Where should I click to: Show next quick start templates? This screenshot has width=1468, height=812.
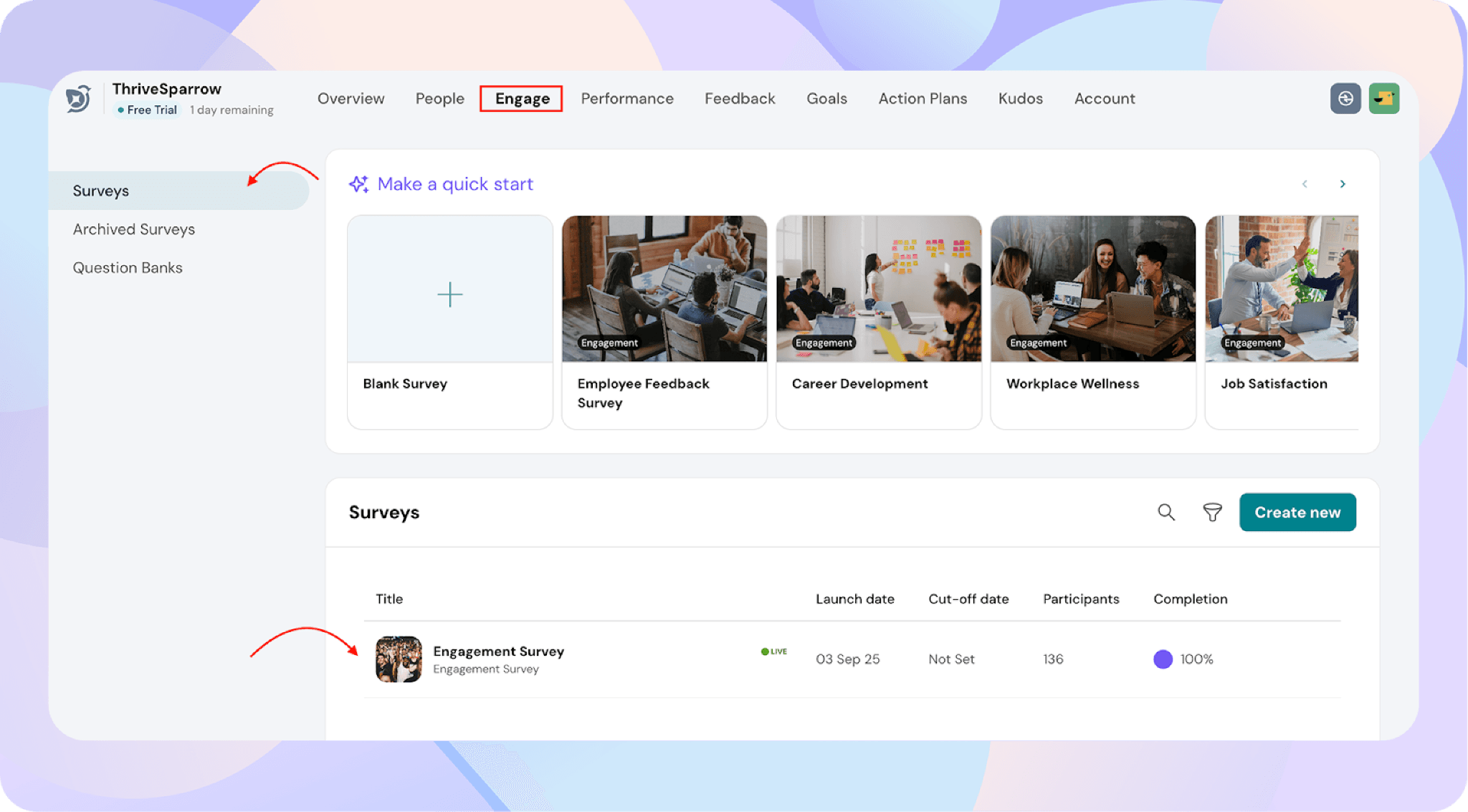click(1343, 184)
